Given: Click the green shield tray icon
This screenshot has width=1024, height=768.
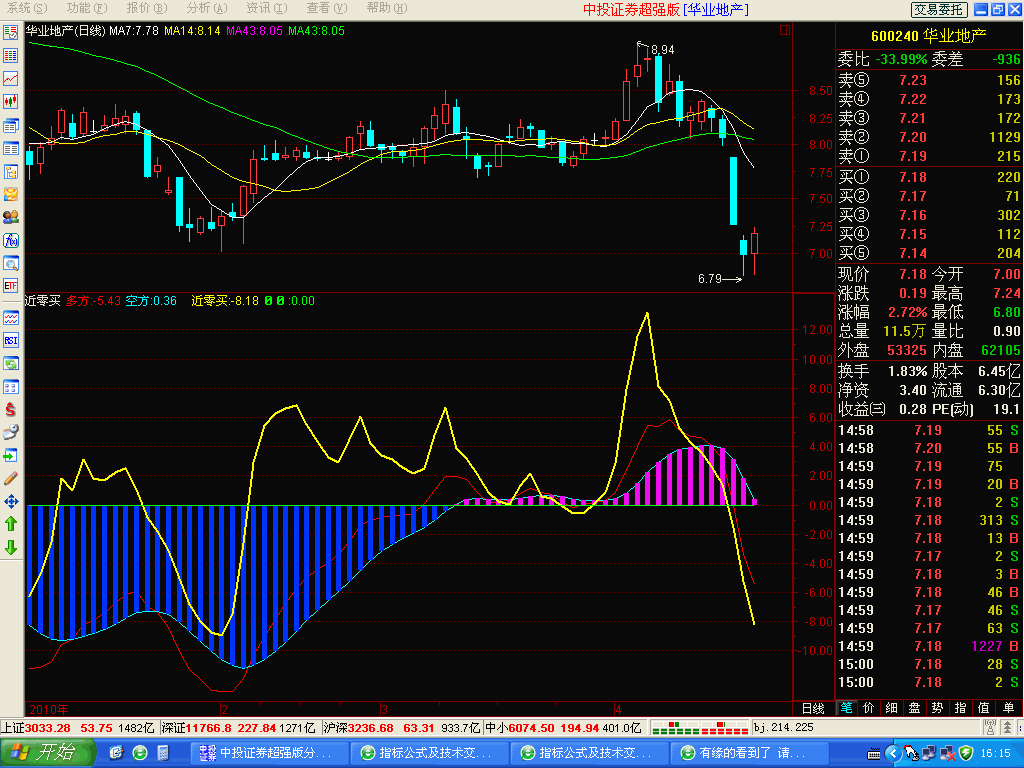Looking at the screenshot, I should point(966,753).
